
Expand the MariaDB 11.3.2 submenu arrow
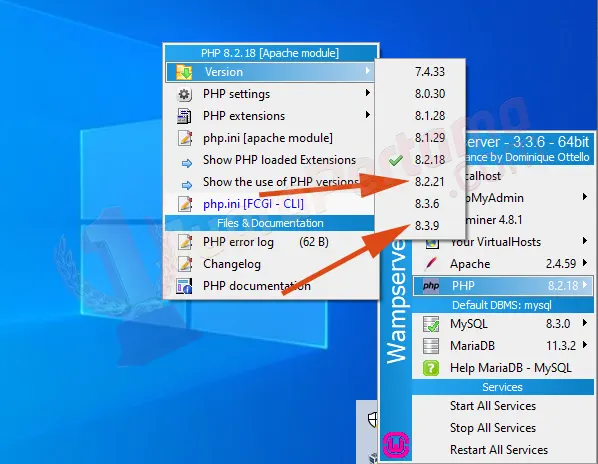[x=585, y=345]
